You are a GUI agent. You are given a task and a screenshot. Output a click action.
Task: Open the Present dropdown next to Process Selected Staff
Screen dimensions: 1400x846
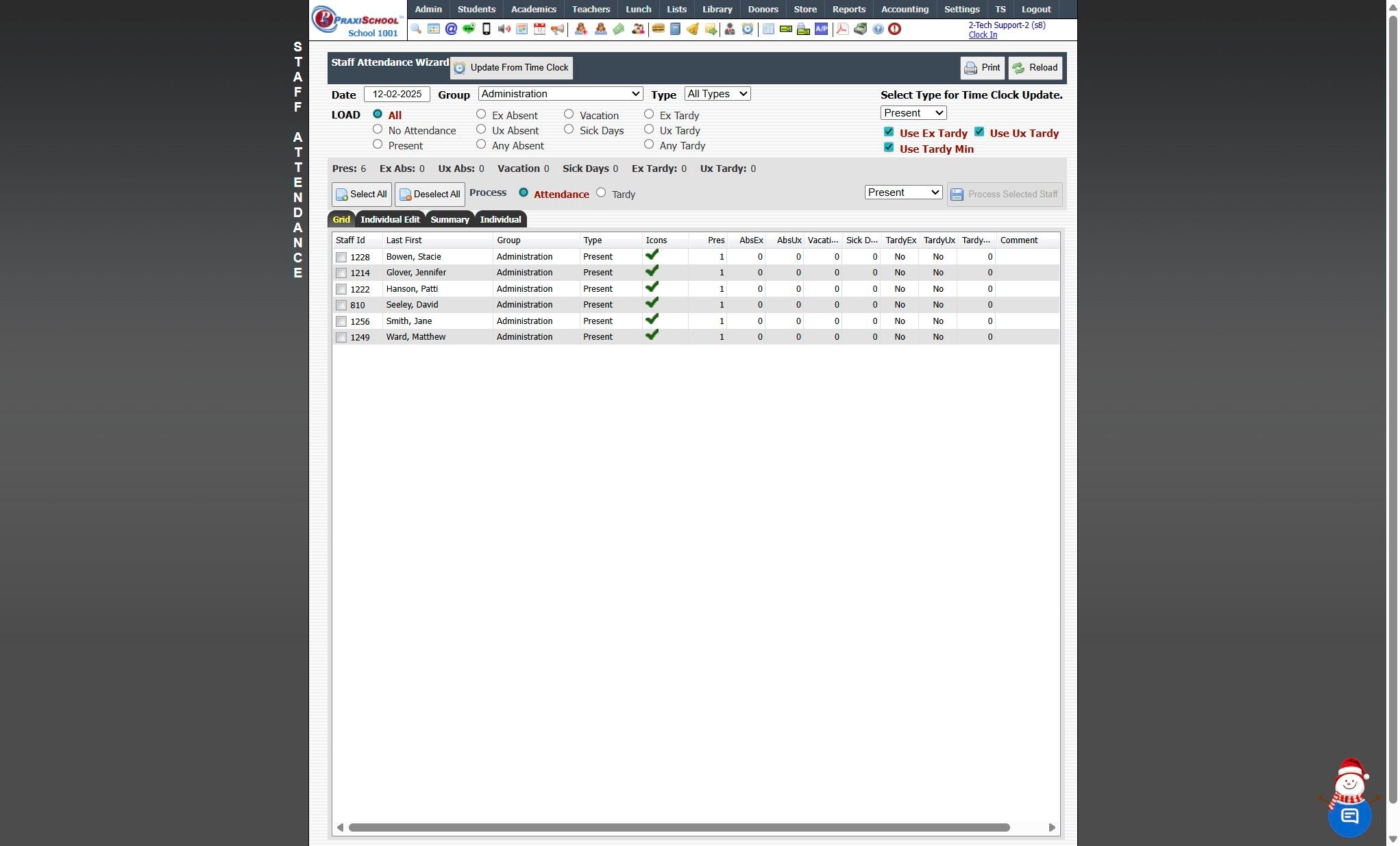click(903, 192)
